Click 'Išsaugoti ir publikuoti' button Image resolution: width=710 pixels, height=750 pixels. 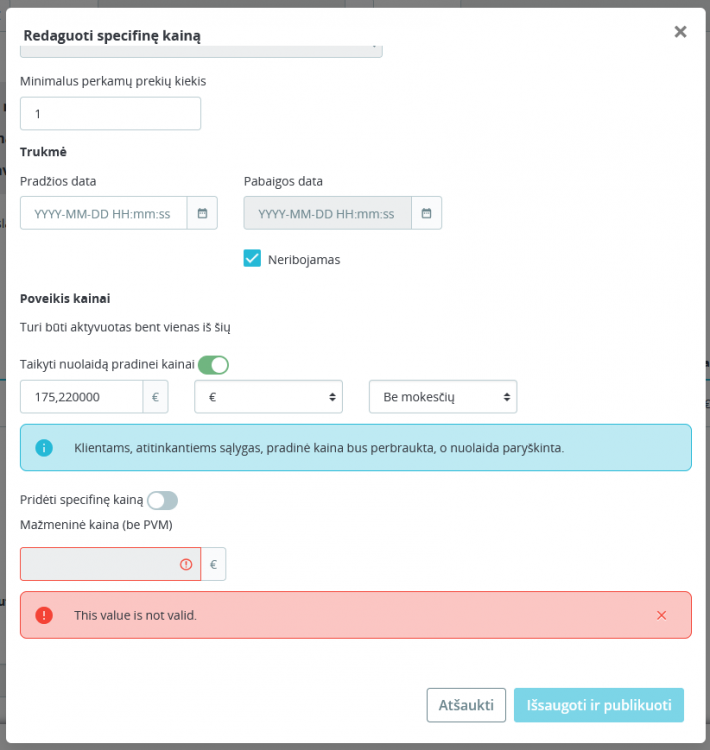[599, 705]
